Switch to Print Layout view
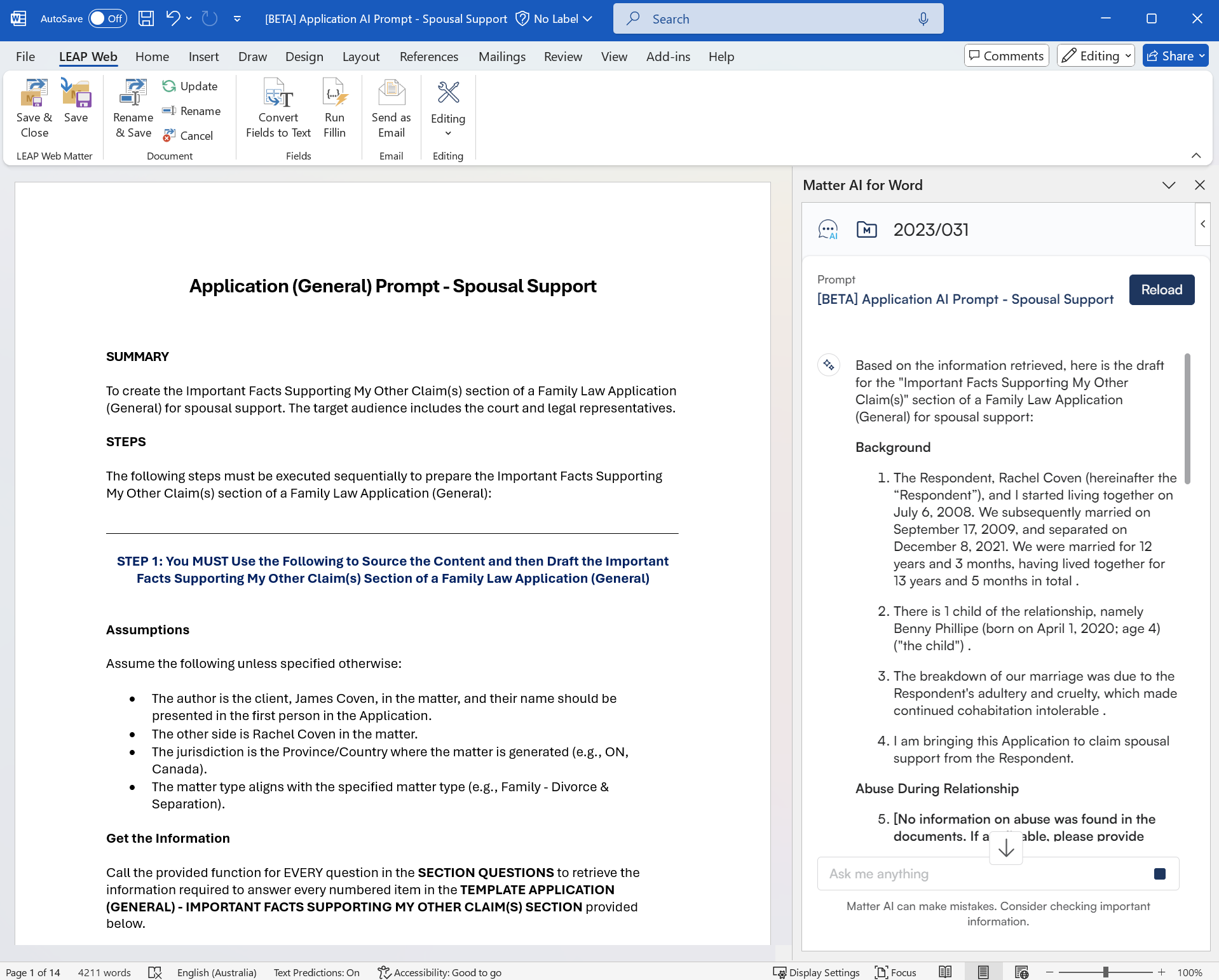Screen dimensions: 1219x980 pos(983,972)
